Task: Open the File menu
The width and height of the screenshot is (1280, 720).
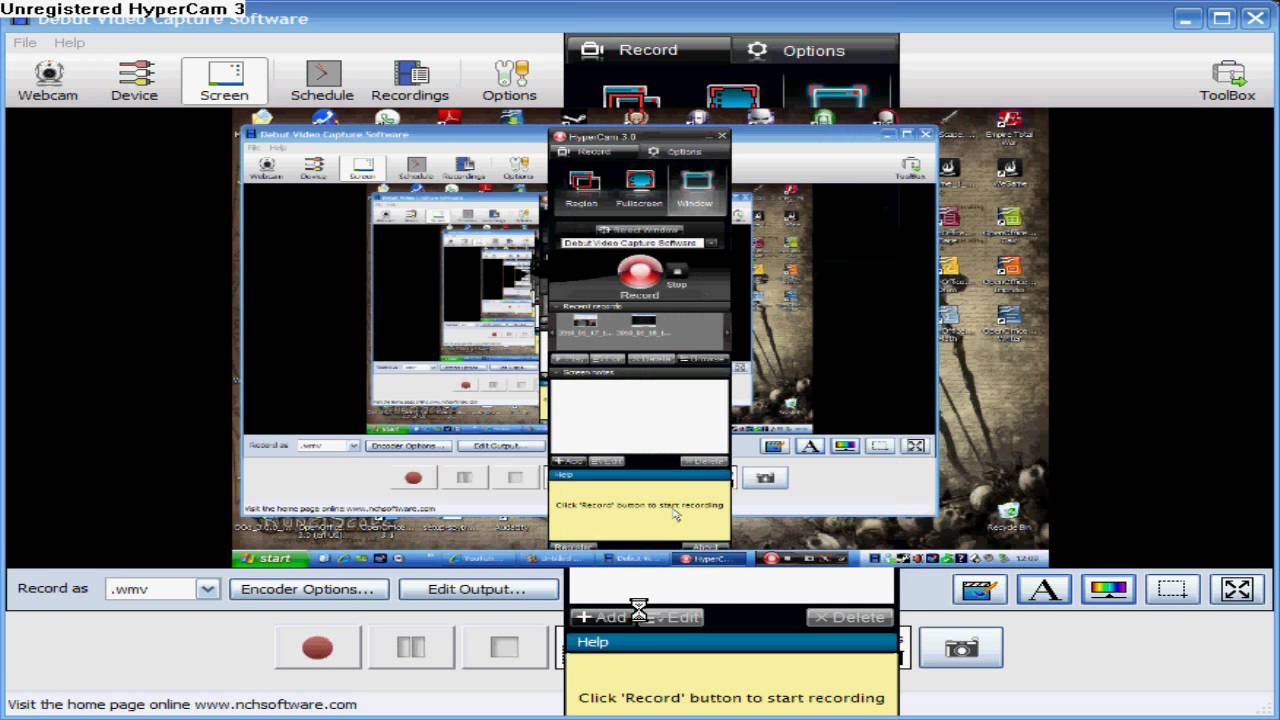Action: tap(25, 43)
